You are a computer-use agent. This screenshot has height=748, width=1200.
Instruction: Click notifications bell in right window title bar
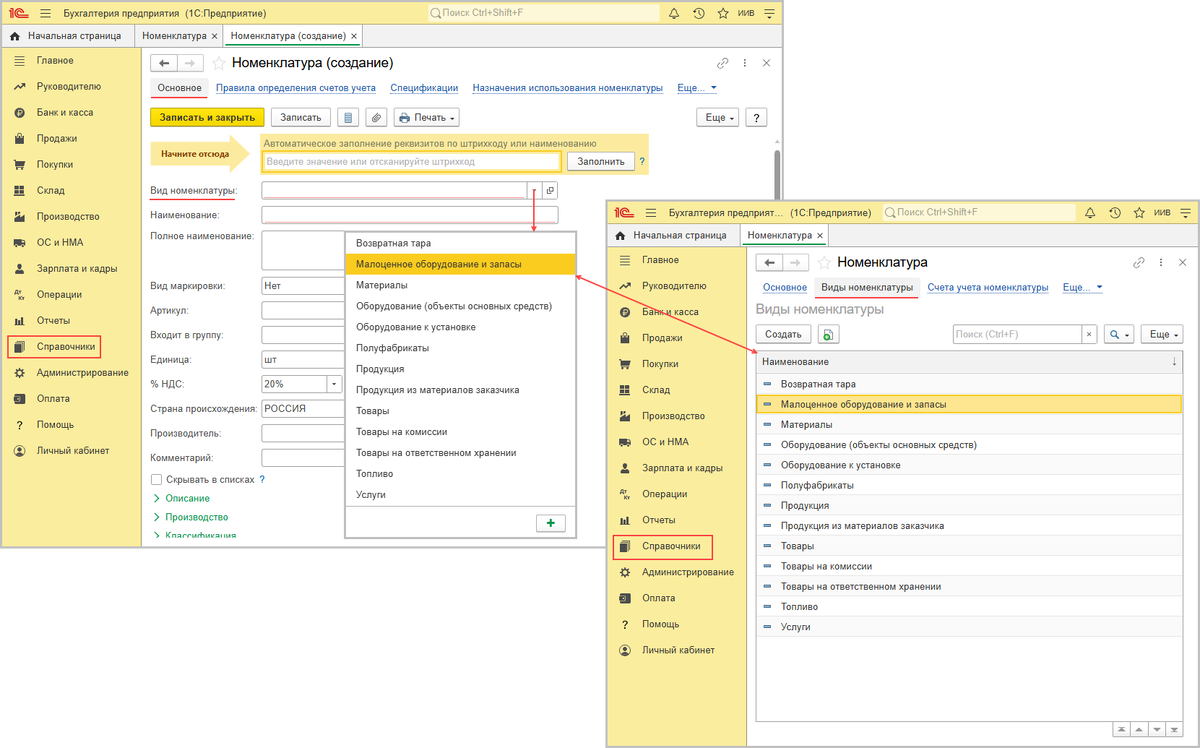point(1090,213)
